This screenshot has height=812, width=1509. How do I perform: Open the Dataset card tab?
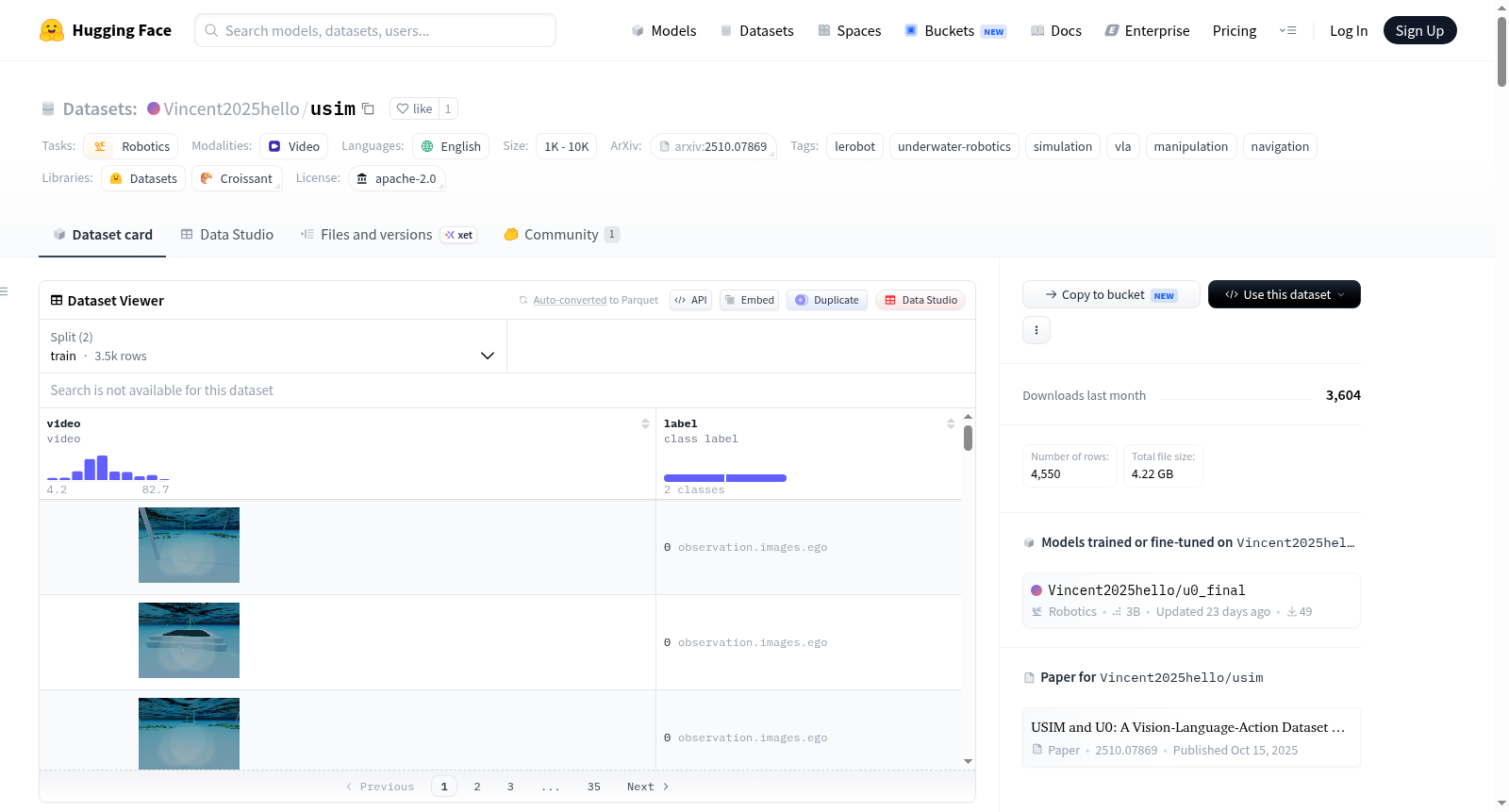pos(103,235)
